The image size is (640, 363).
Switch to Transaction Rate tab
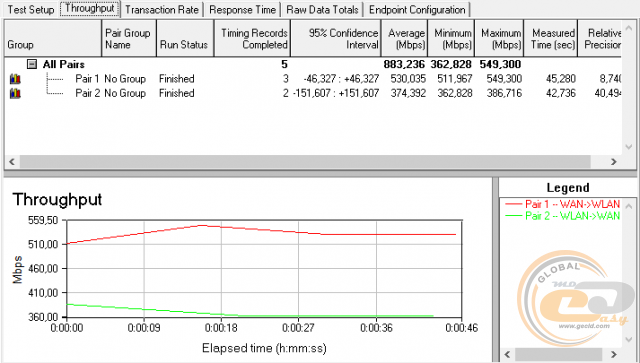tap(162, 9)
